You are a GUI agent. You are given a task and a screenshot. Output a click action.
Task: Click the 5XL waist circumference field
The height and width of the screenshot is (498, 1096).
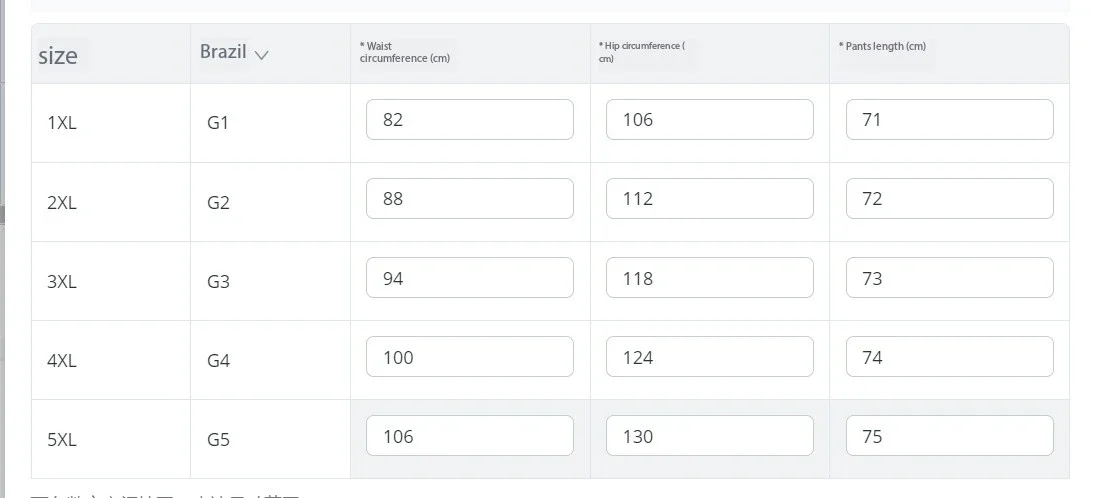[469, 436]
